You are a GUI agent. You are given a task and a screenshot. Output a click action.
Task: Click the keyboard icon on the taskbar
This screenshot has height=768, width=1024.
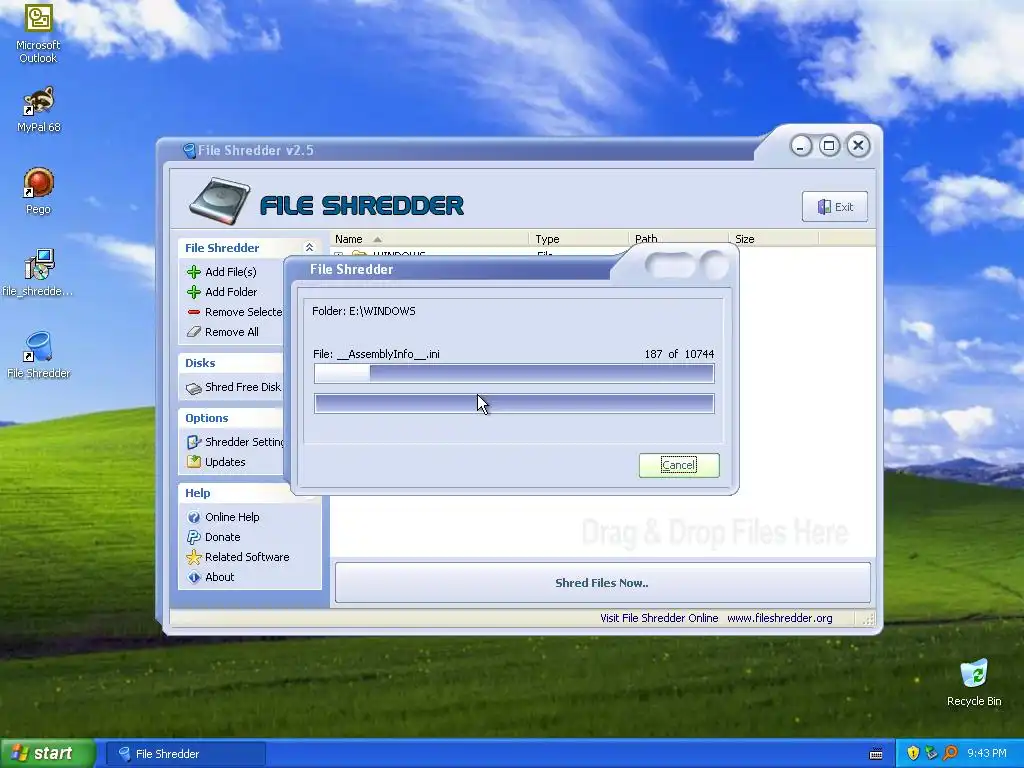(876, 754)
